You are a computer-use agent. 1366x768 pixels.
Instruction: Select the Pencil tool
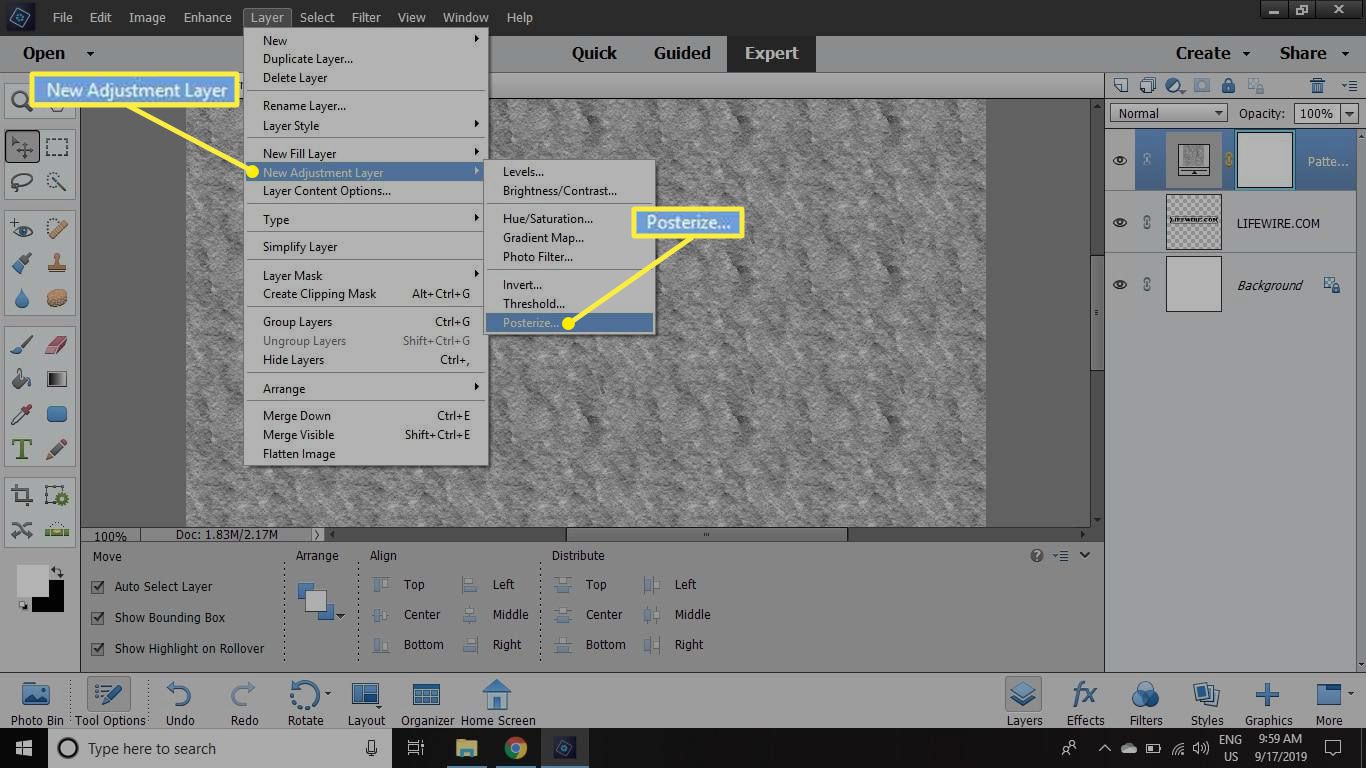57,449
